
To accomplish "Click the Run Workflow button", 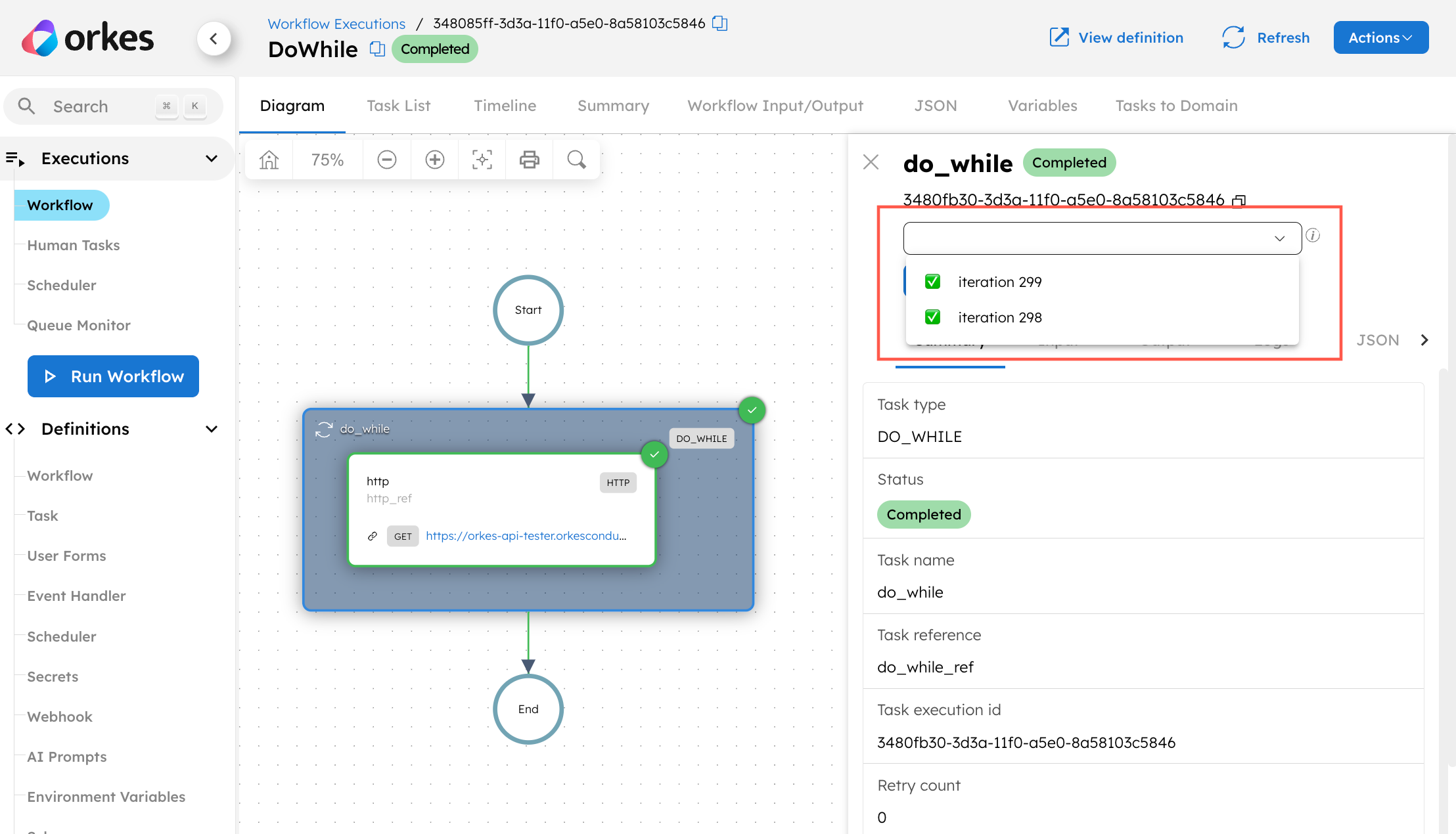I will click(x=112, y=376).
